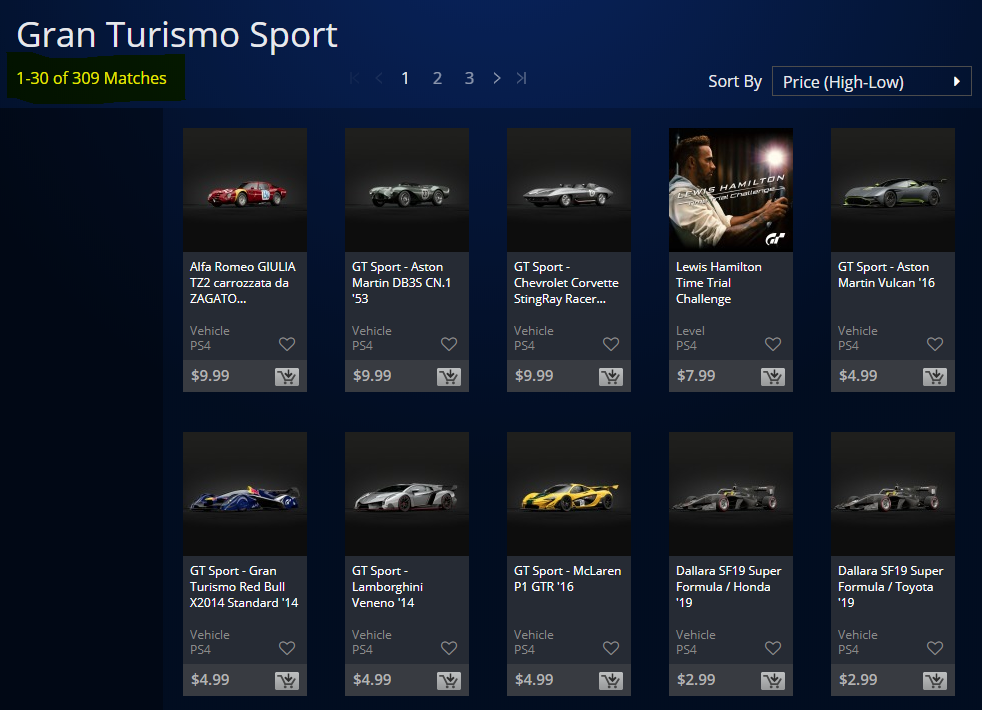Toggle wishlist heart for Aston Martin Vulcan
The height and width of the screenshot is (710, 982).
point(935,344)
